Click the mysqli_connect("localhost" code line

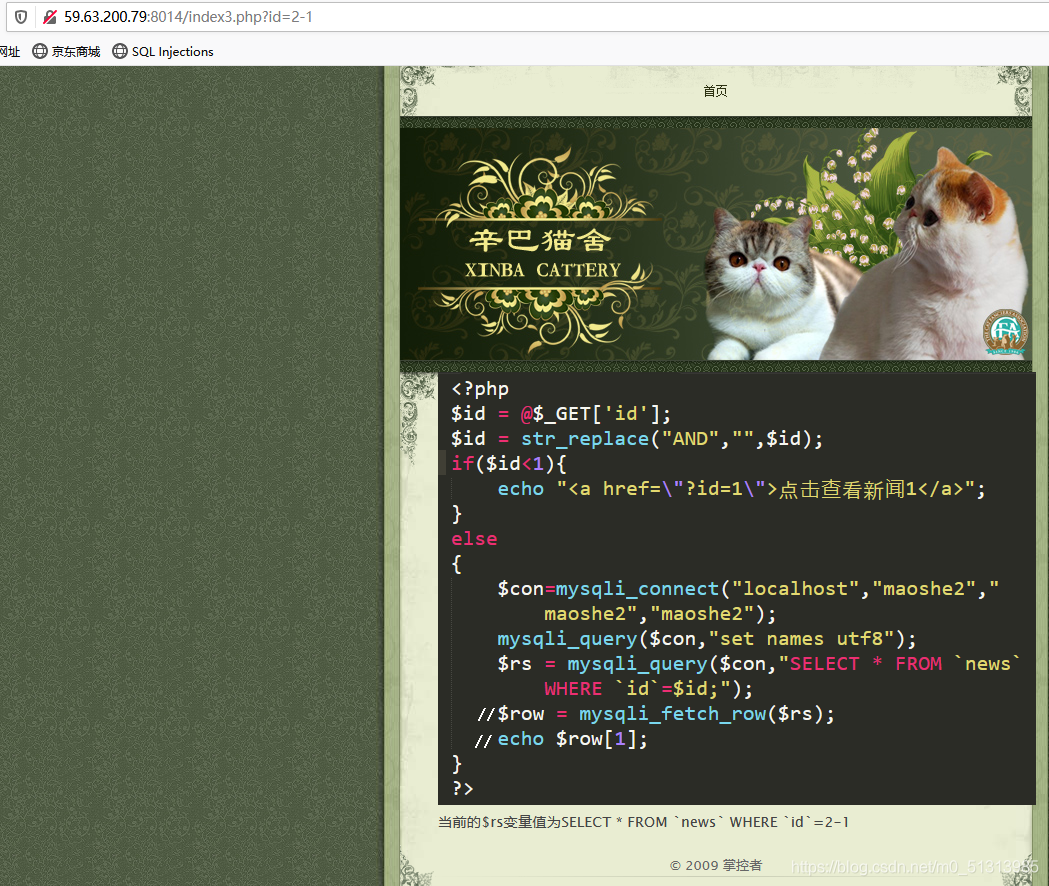coord(748,589)
